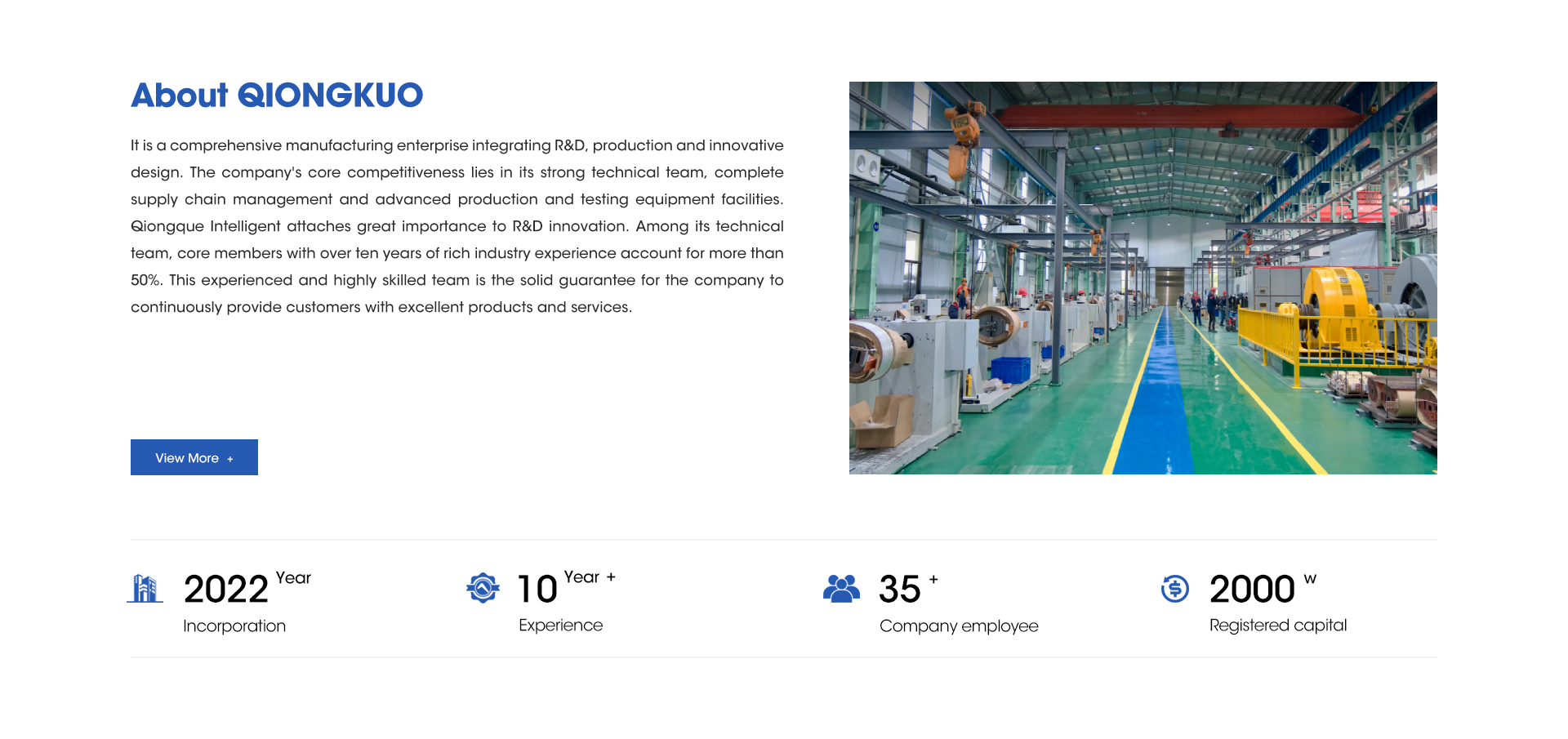
Task: Click the W superscript after 2000
Action: point(1310,578)
